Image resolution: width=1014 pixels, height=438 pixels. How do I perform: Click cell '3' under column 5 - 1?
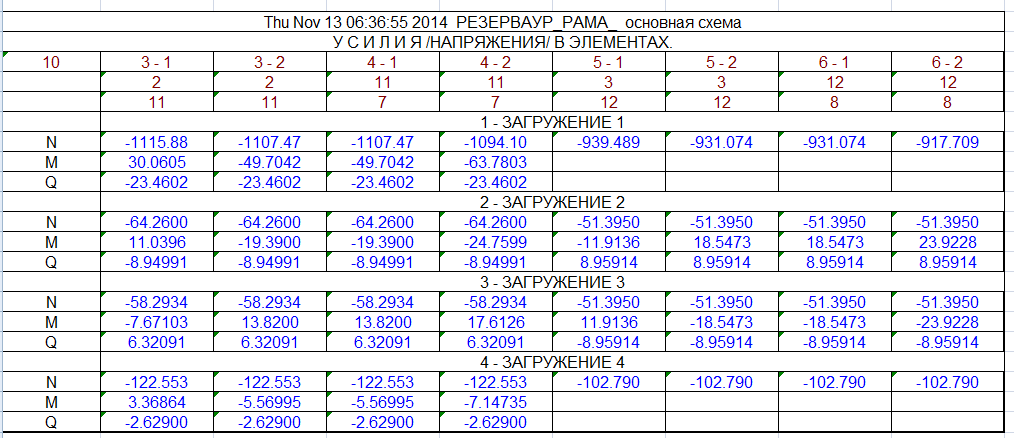[x=609, y=82]
